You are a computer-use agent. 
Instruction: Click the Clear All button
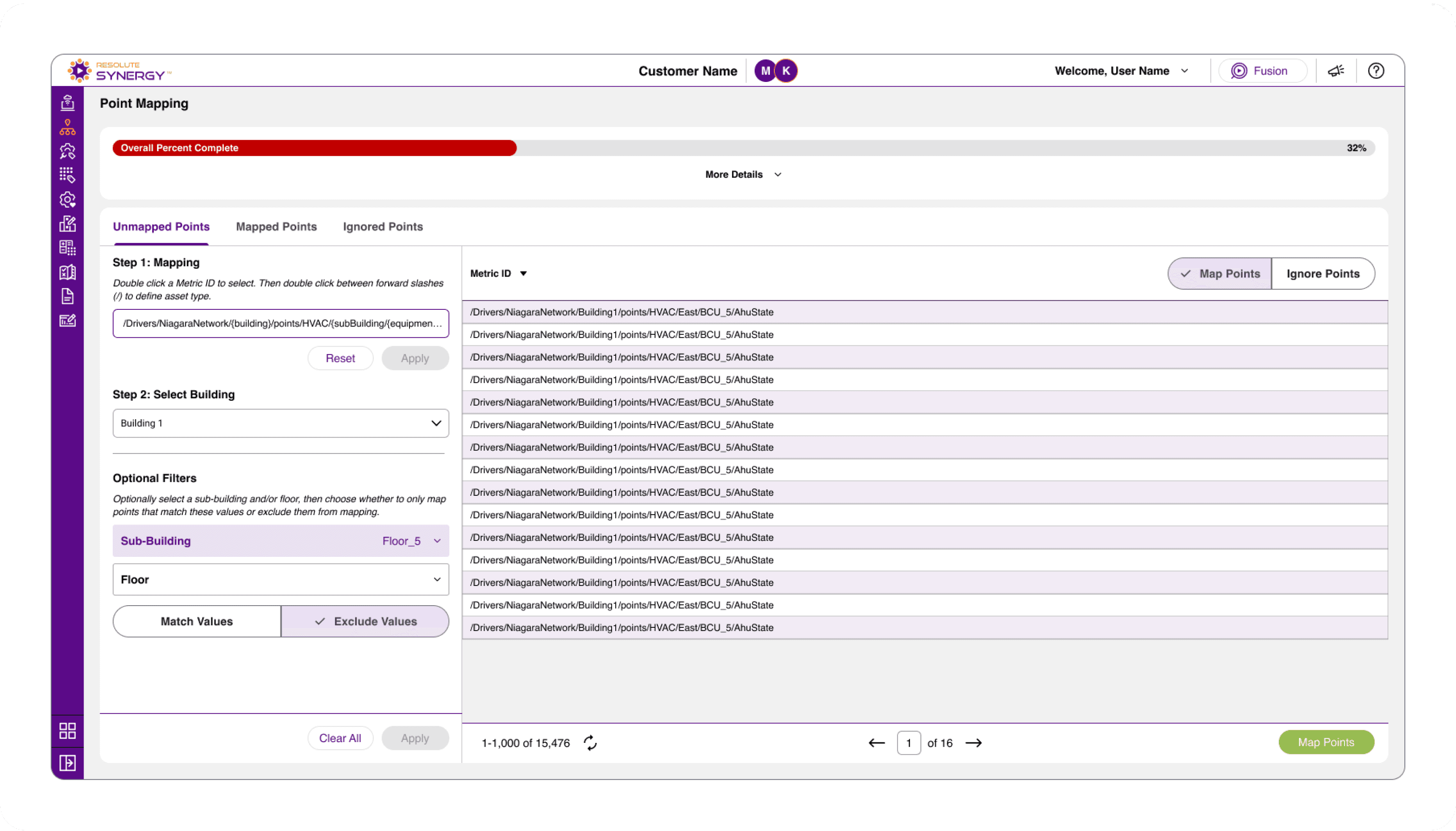(x=339, y=738)
